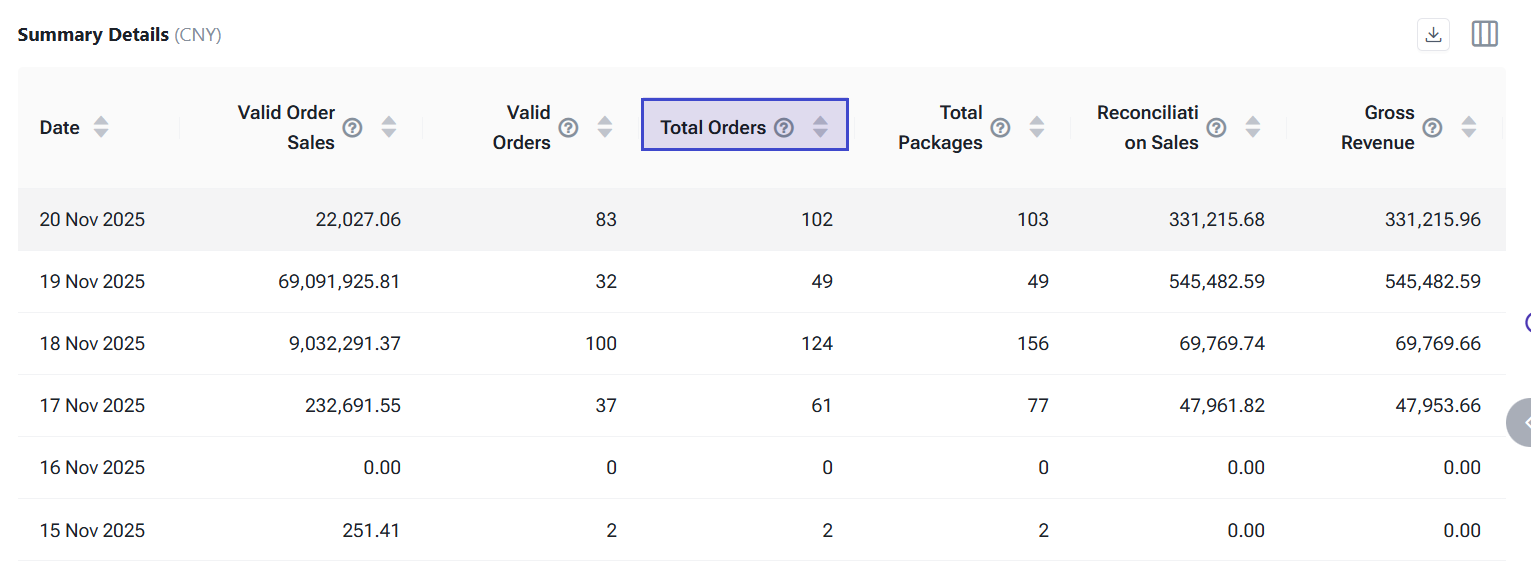Click help icon beside Total Packages

(1000, 127)
